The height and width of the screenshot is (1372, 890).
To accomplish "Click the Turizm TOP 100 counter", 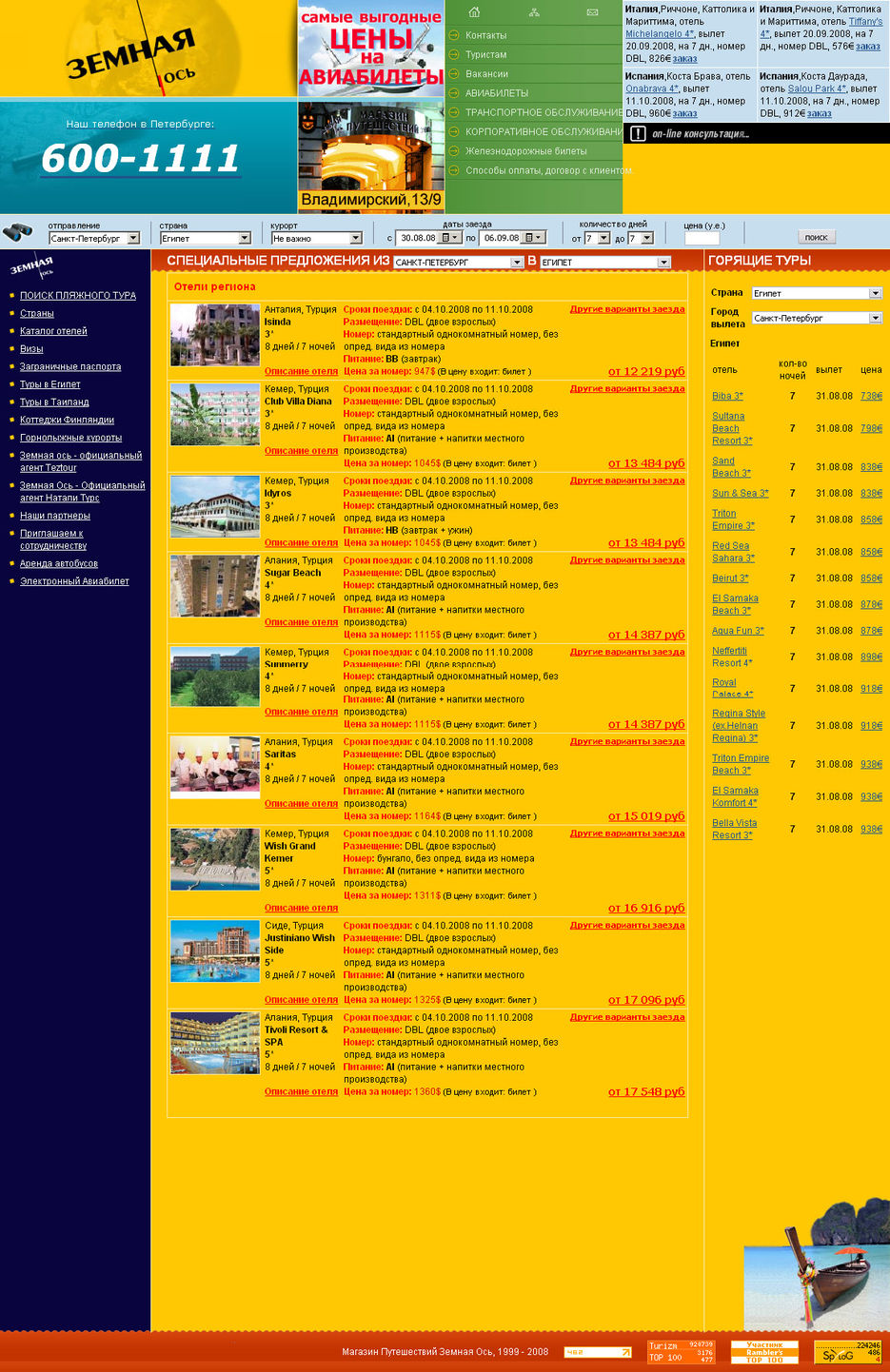I will coord(681,1352).
